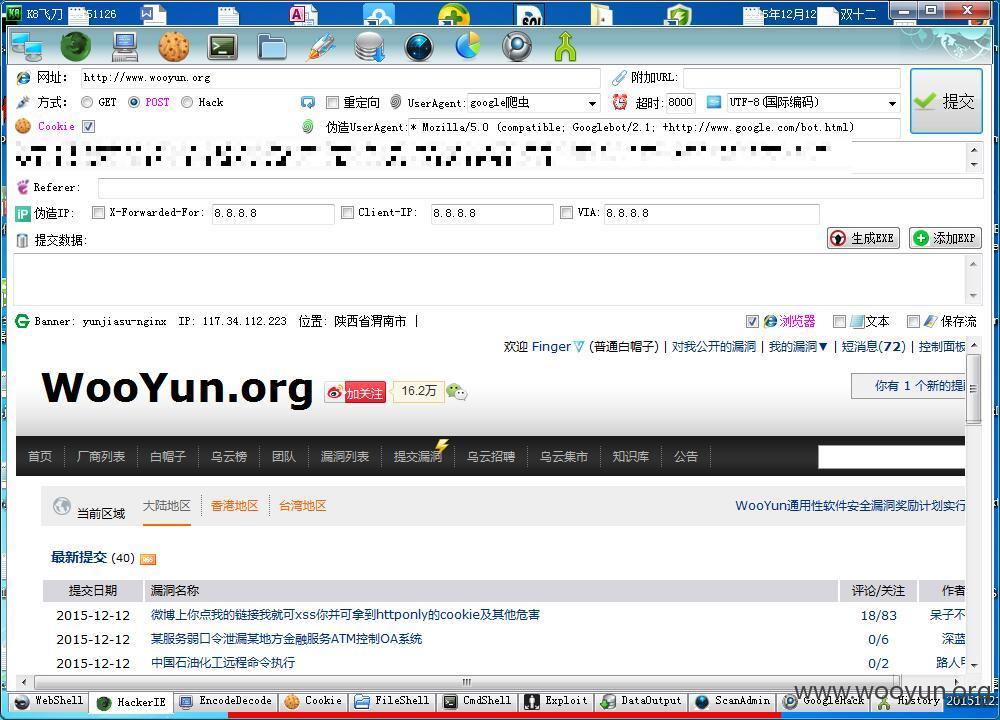Open the 中国石油化工远程命令执行 vulnerability link
The width and height of the screenshot is (1000, 720).
click(x=223, y=663)
